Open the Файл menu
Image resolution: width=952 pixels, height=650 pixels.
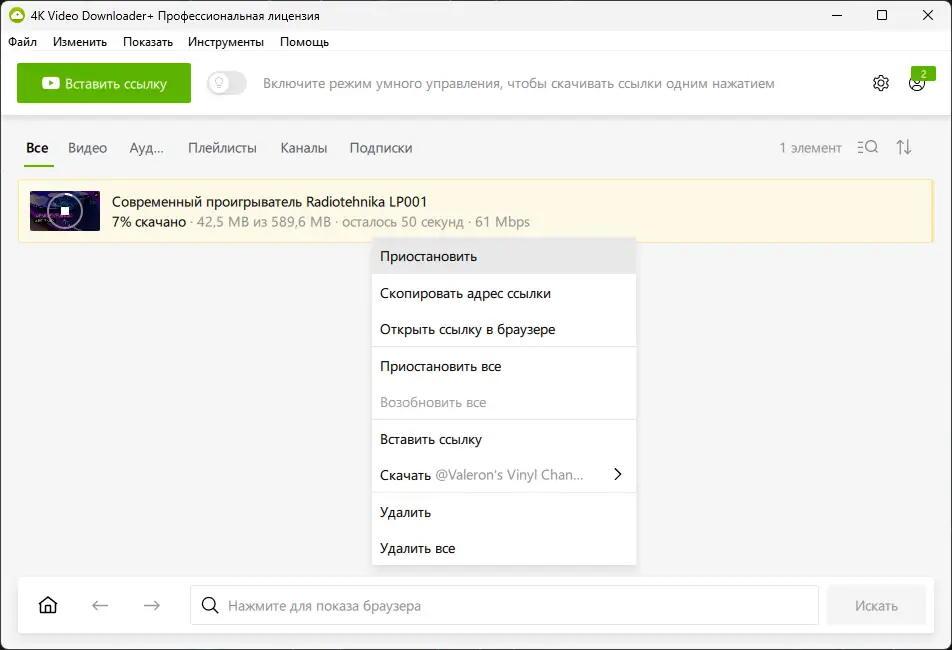click(22, 42)
